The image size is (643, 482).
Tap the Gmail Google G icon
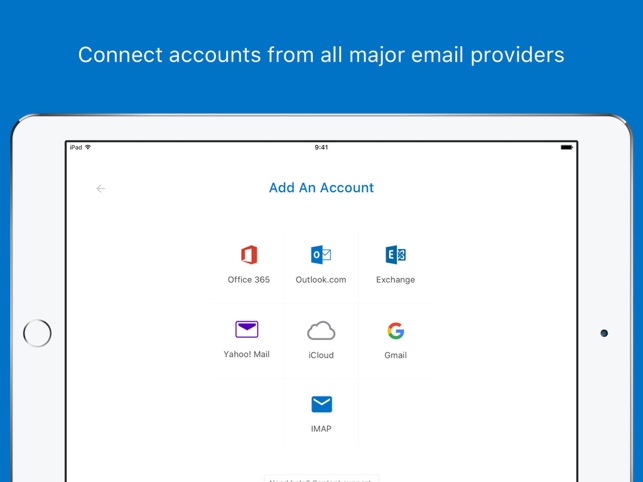pyautogui.click(x=396, y=331)
